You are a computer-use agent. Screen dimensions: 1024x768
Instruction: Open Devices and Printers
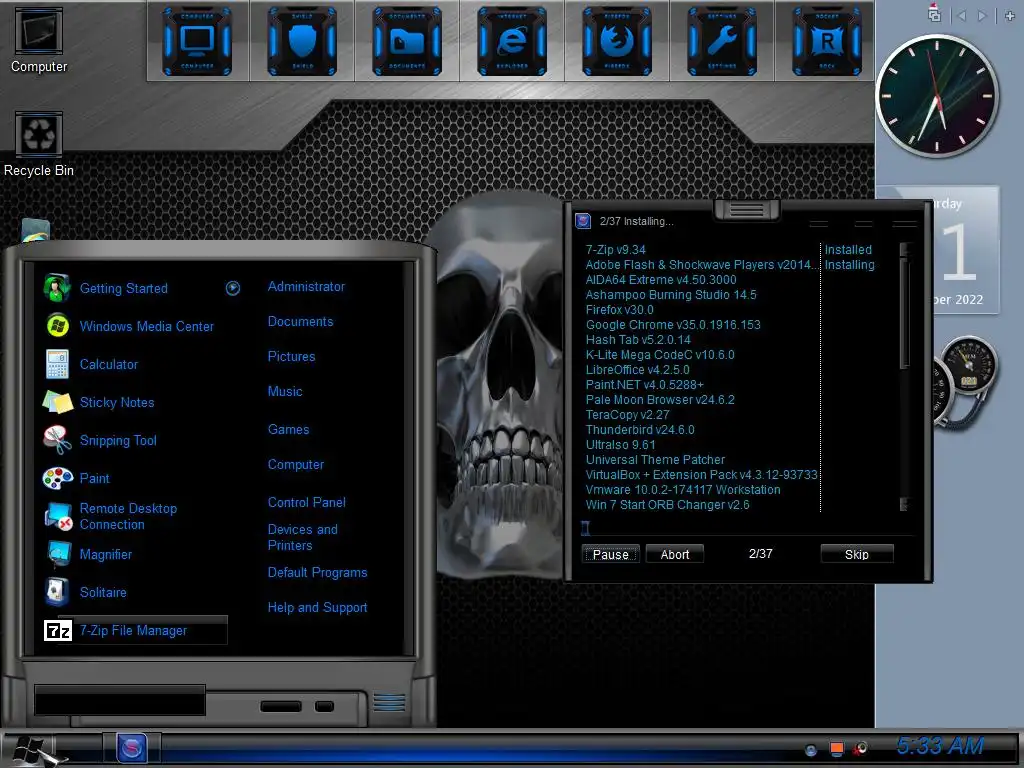click(302, 537)
